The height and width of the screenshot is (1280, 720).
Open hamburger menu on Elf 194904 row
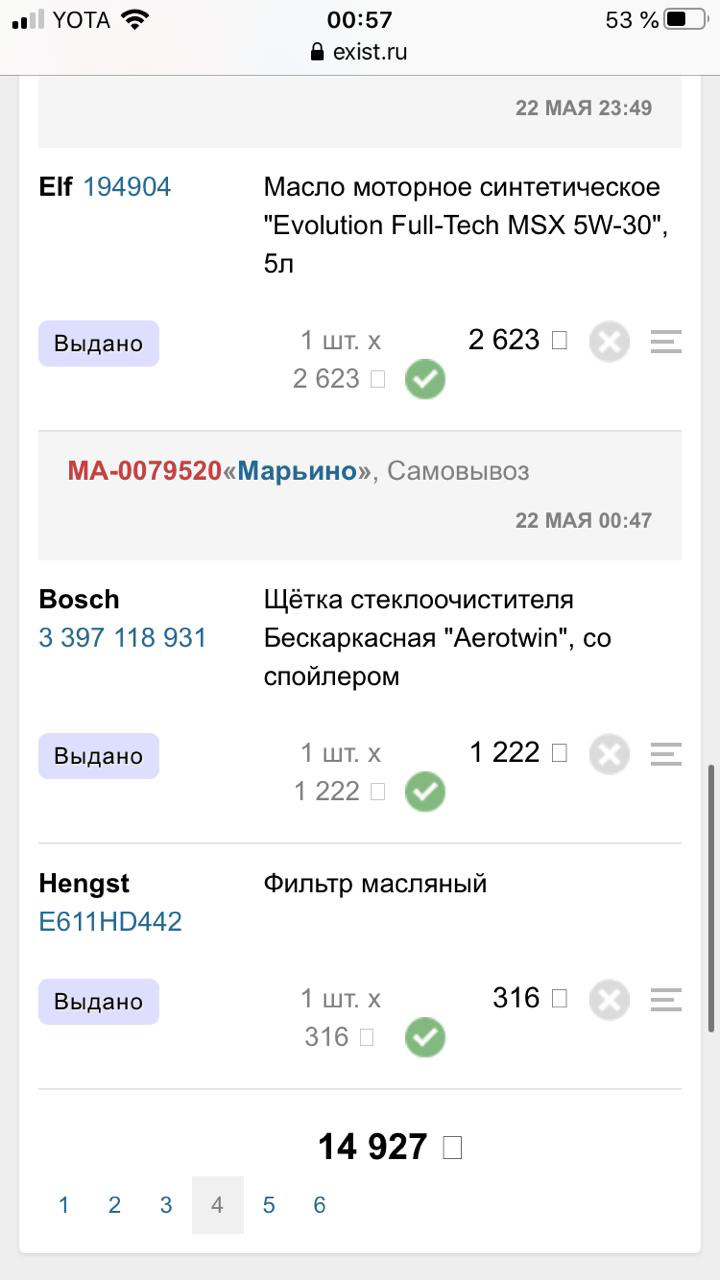click(666, 343)
